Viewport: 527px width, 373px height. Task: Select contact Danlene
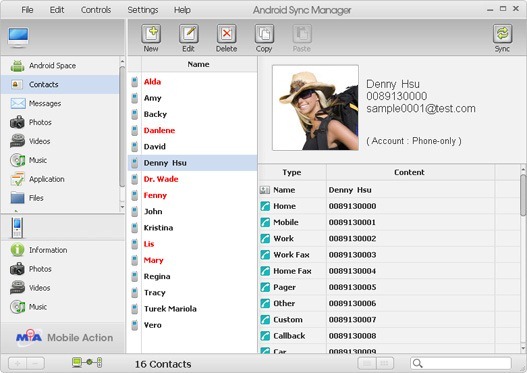(192, 130)
